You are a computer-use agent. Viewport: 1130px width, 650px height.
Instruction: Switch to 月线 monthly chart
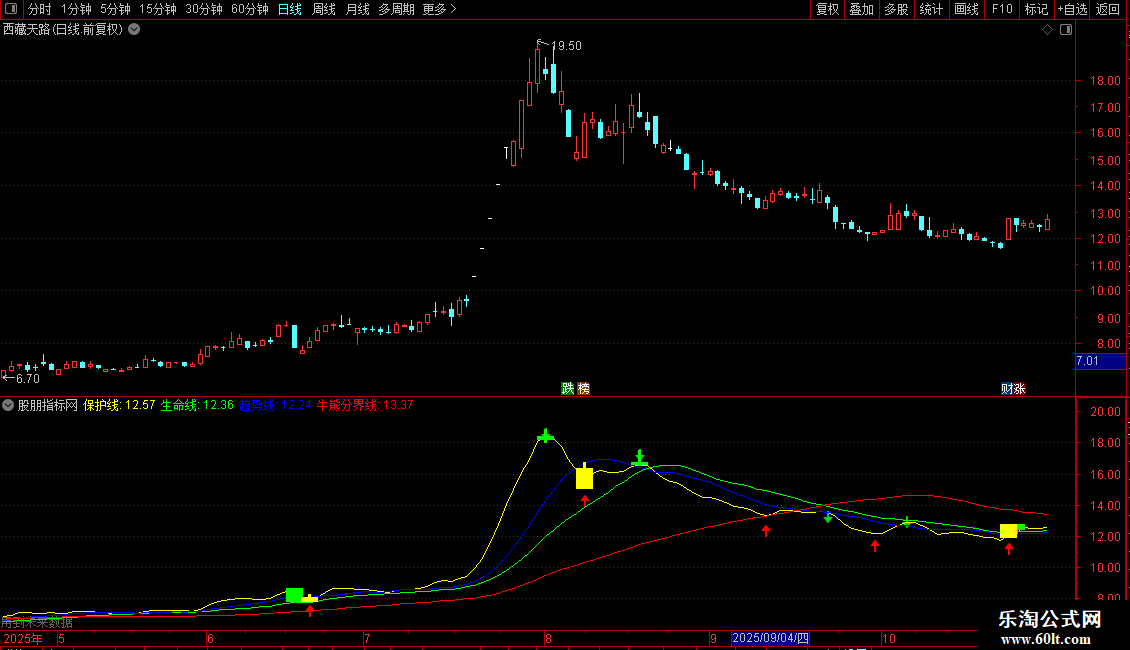[x=357, y=9]
